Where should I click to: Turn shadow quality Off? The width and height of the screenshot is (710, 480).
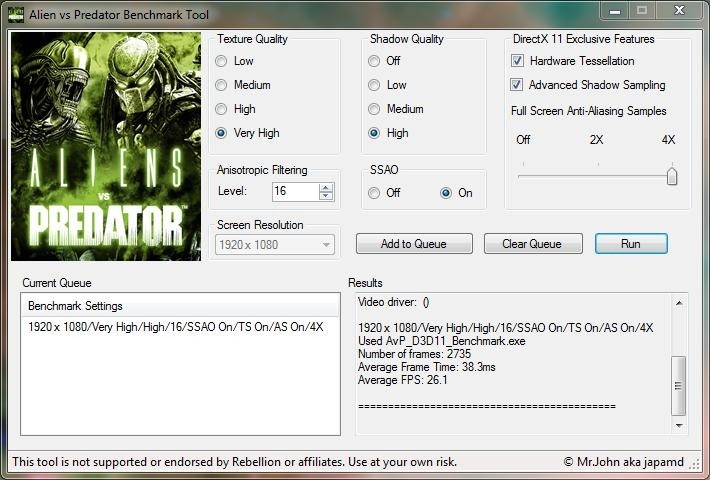375,61
